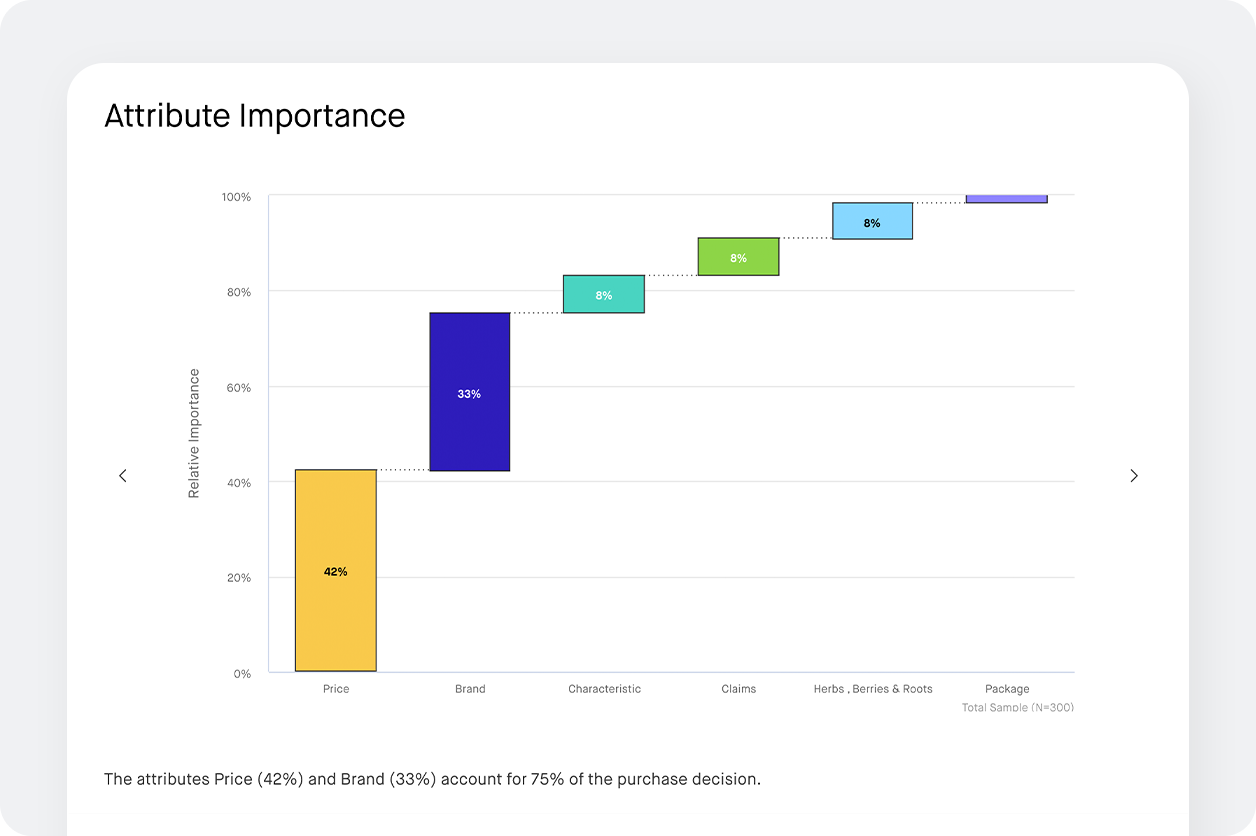The image size is (1256, 836).
Task: Click the dark blue Brand bar
Action: point(470,392)
